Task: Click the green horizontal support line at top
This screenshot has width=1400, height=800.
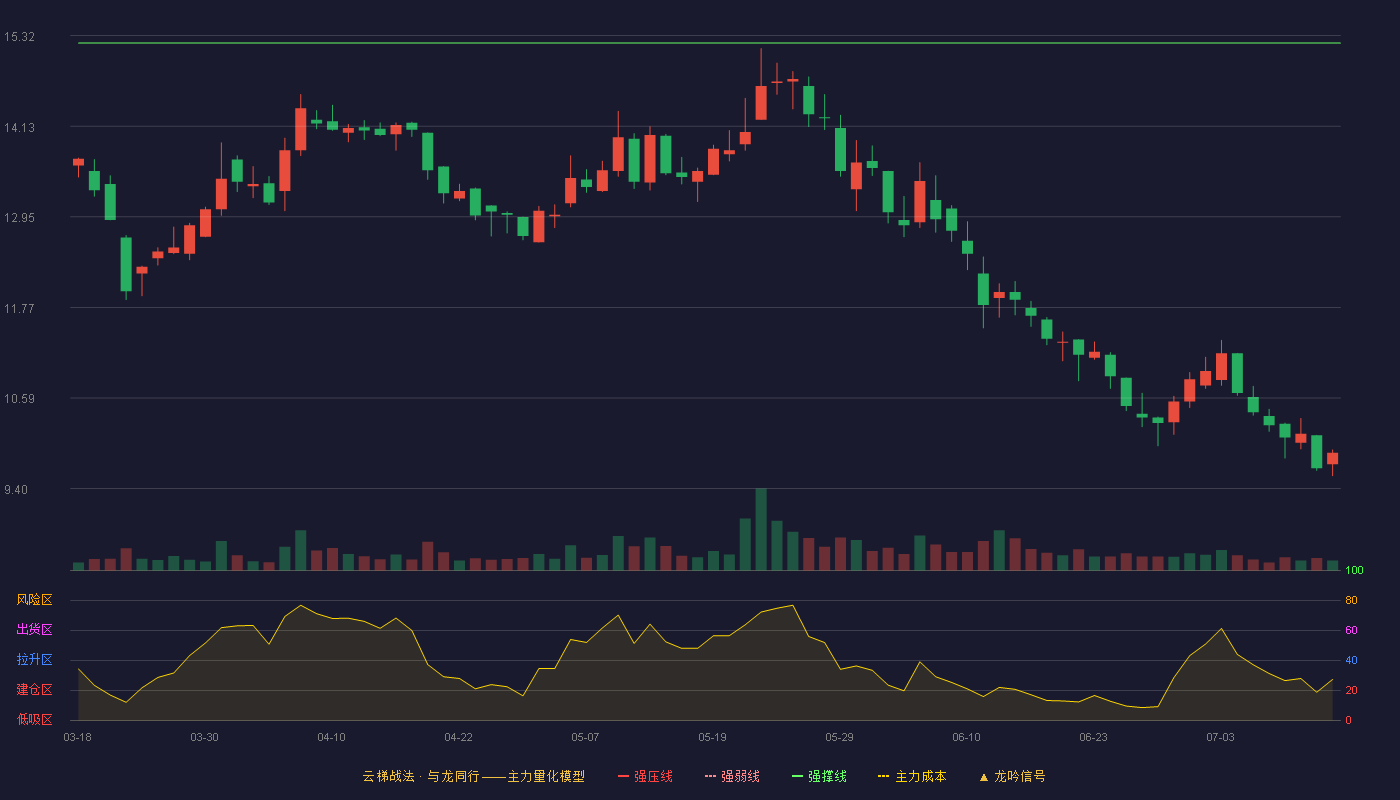Action: click(709, 43)
